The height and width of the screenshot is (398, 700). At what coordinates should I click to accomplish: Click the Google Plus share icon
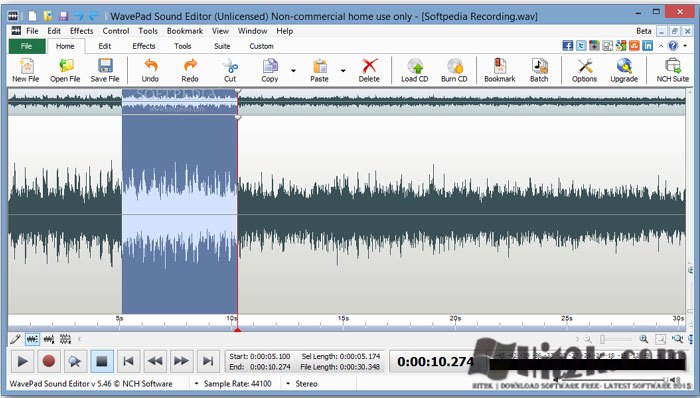594,46
